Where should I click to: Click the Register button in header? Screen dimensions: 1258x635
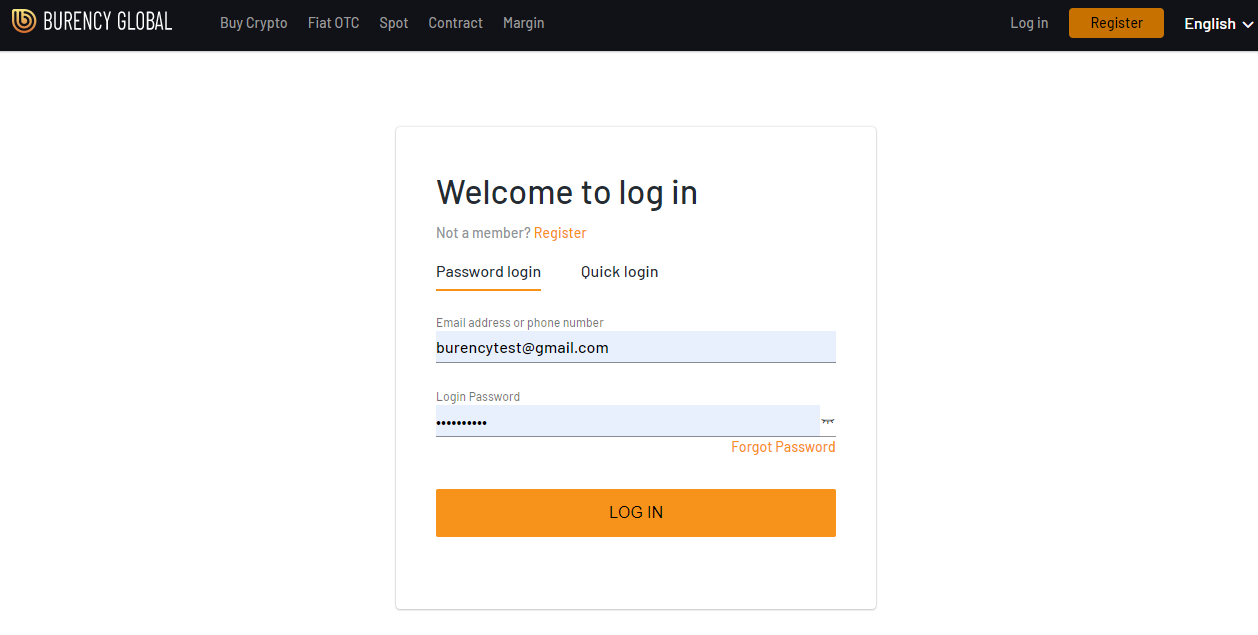point(1116,23)
